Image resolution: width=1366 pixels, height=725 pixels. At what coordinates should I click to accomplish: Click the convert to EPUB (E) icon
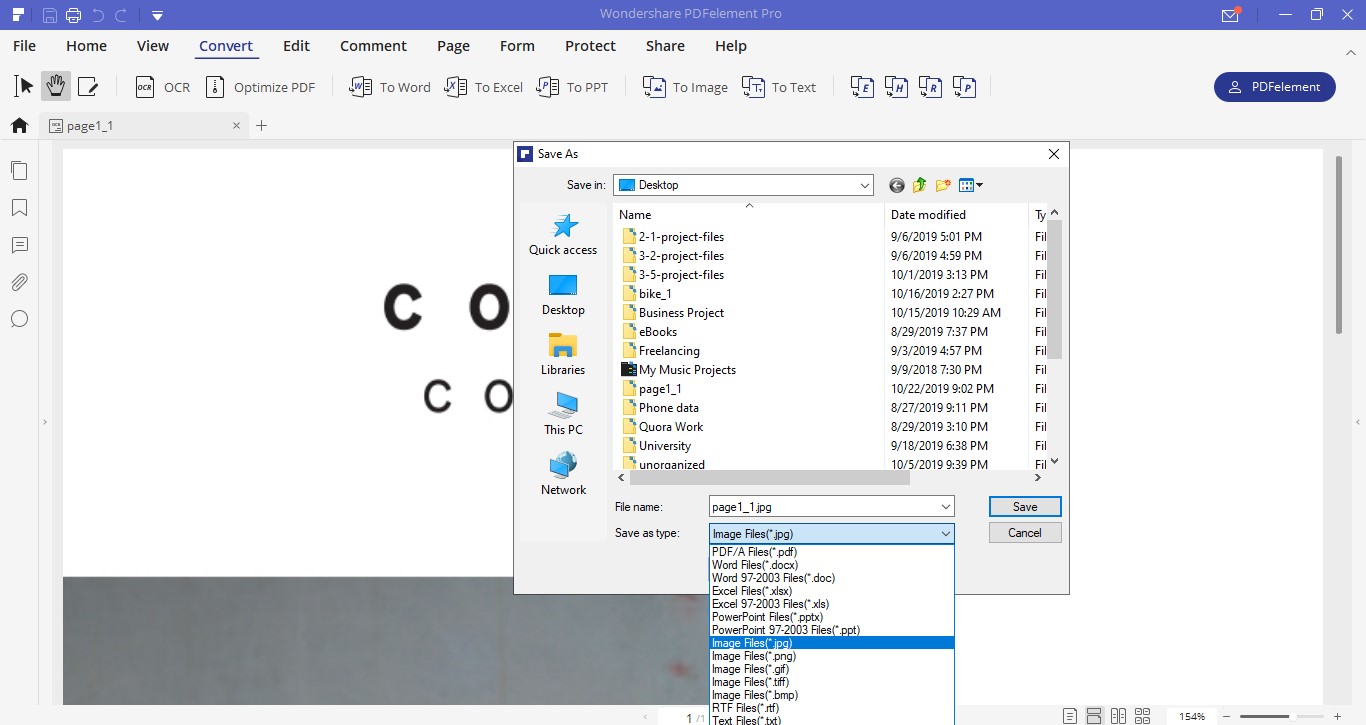[x=863, y=87]
